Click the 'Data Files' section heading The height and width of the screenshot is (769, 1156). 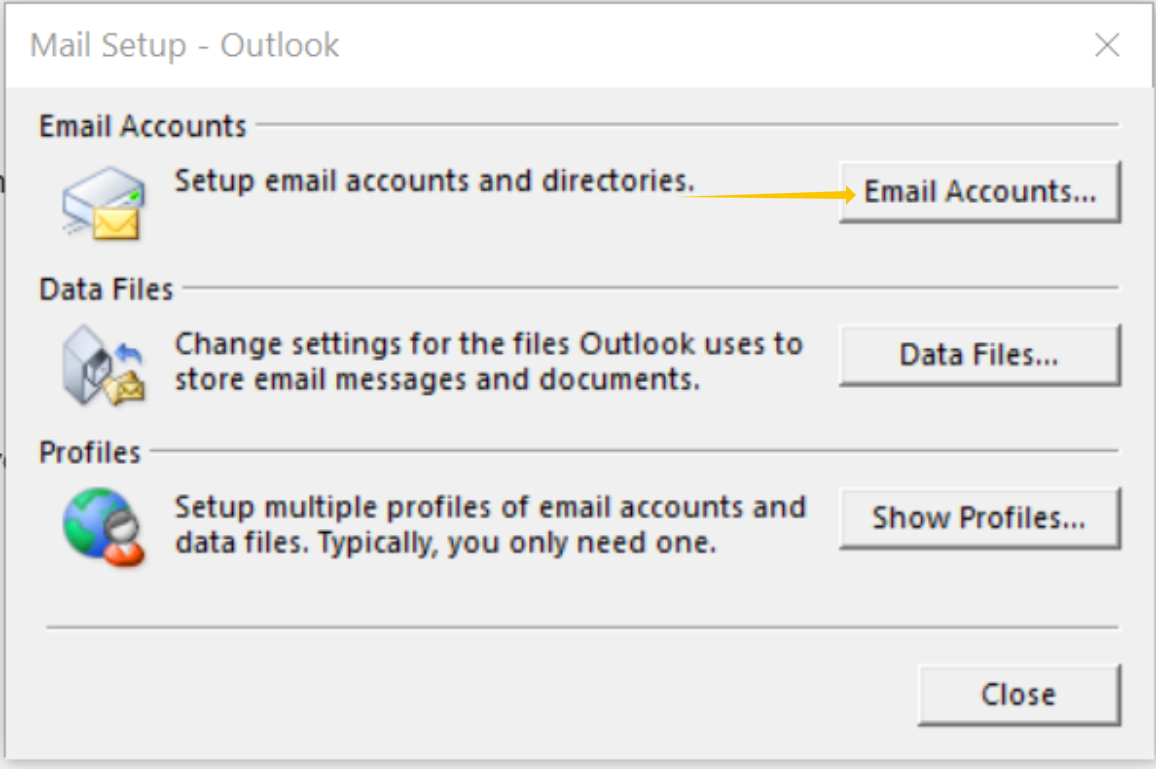click(105, 289)
